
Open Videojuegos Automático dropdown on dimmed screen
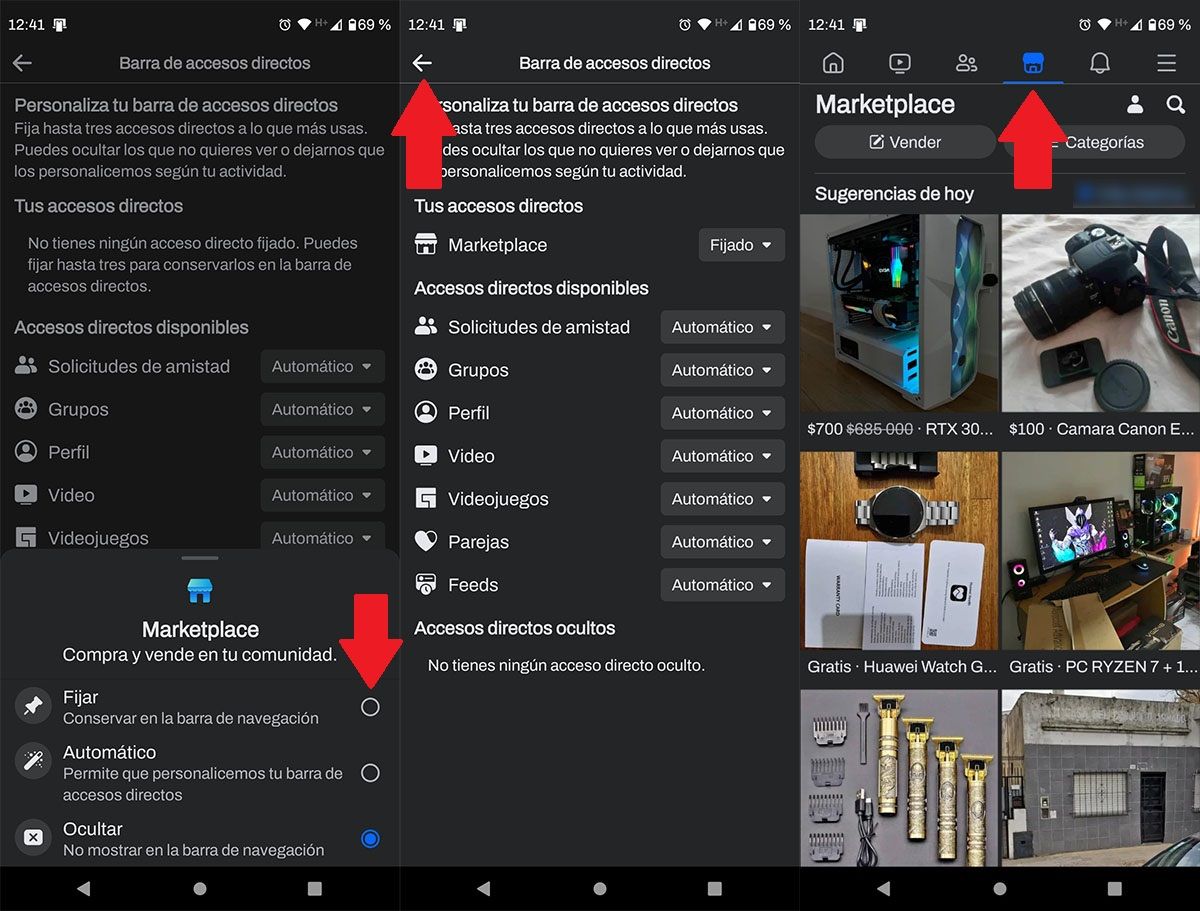pyautogui.click(x=323, y=538)
